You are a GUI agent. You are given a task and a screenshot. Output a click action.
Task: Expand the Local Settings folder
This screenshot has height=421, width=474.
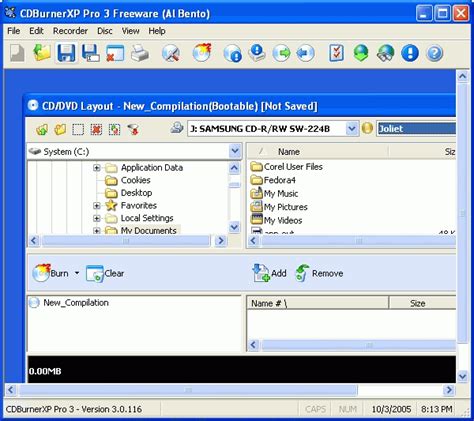pos(97,218)
